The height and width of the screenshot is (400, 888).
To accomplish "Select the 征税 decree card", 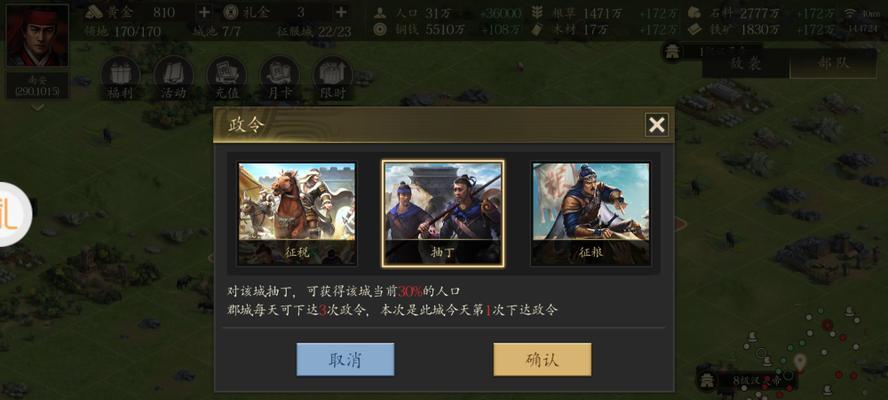I will coord(297,214).
